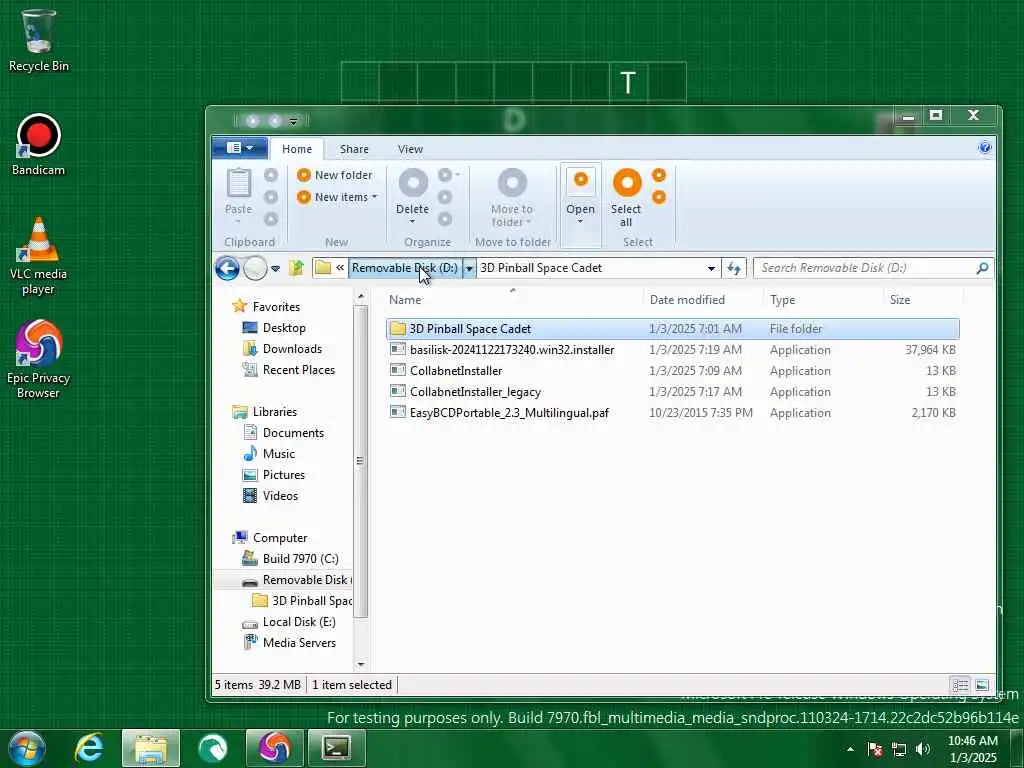
Task: Open recent locations arrow beside Forward
Action: tap(276, 268)
